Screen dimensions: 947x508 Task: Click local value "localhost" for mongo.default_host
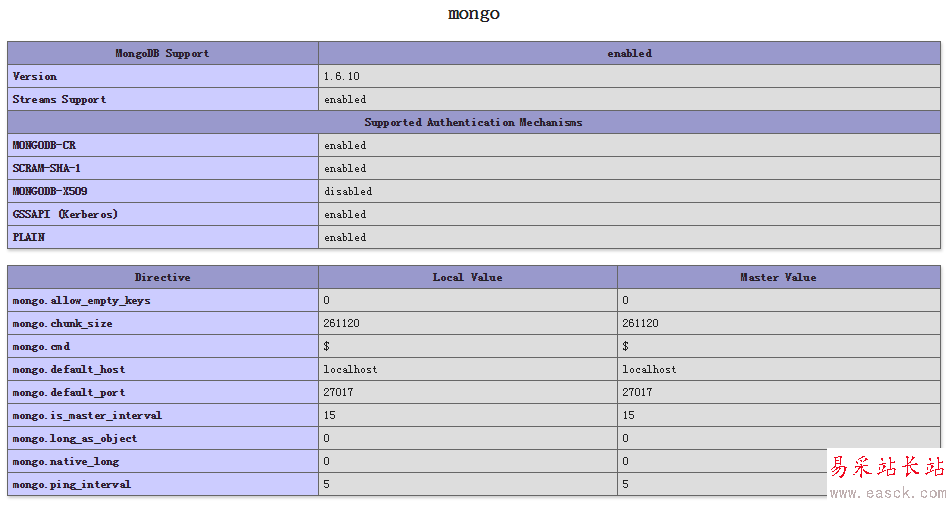pos(350,369)
